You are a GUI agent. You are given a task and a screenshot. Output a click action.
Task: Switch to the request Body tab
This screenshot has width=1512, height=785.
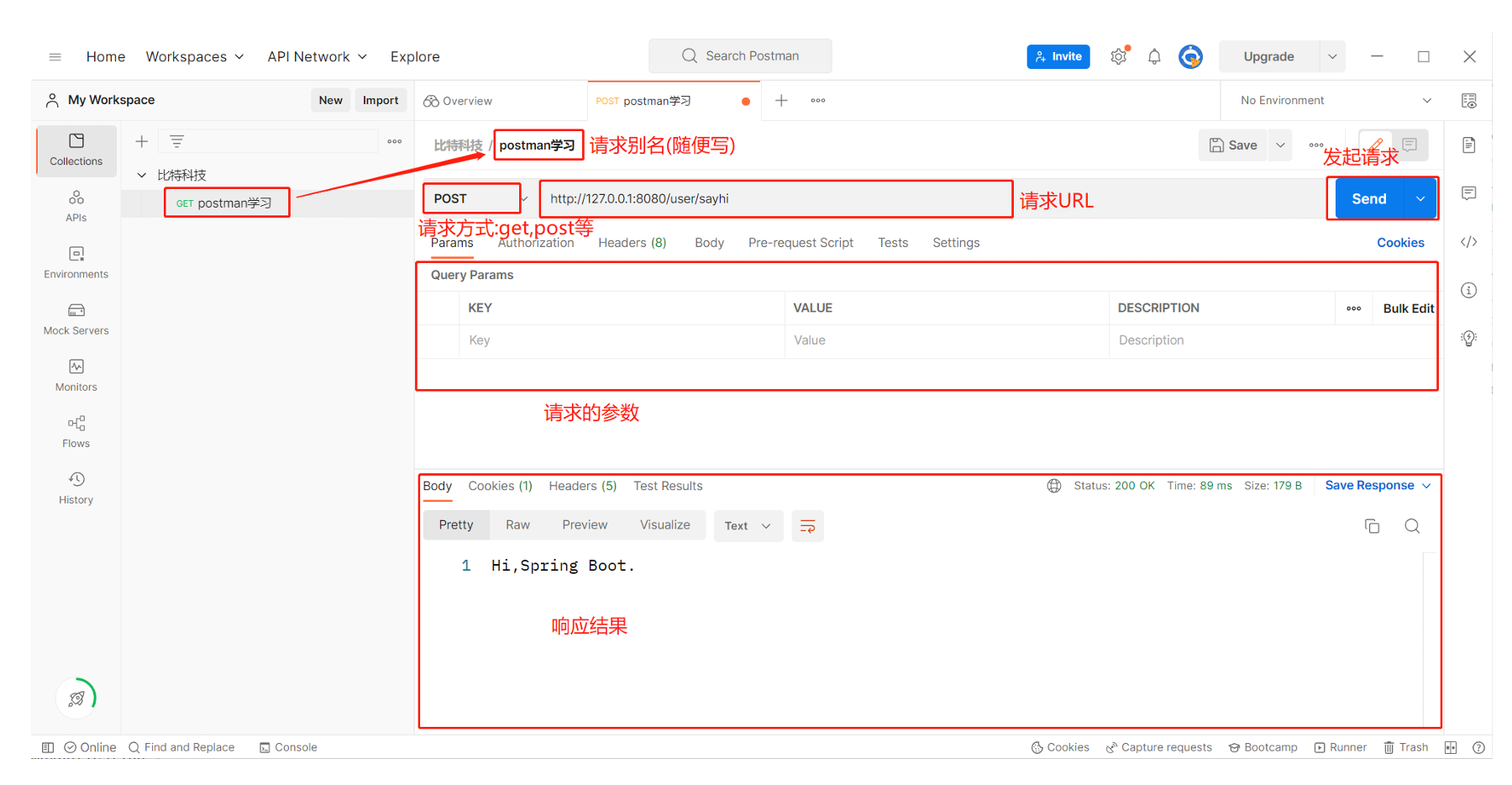[709, 243]
